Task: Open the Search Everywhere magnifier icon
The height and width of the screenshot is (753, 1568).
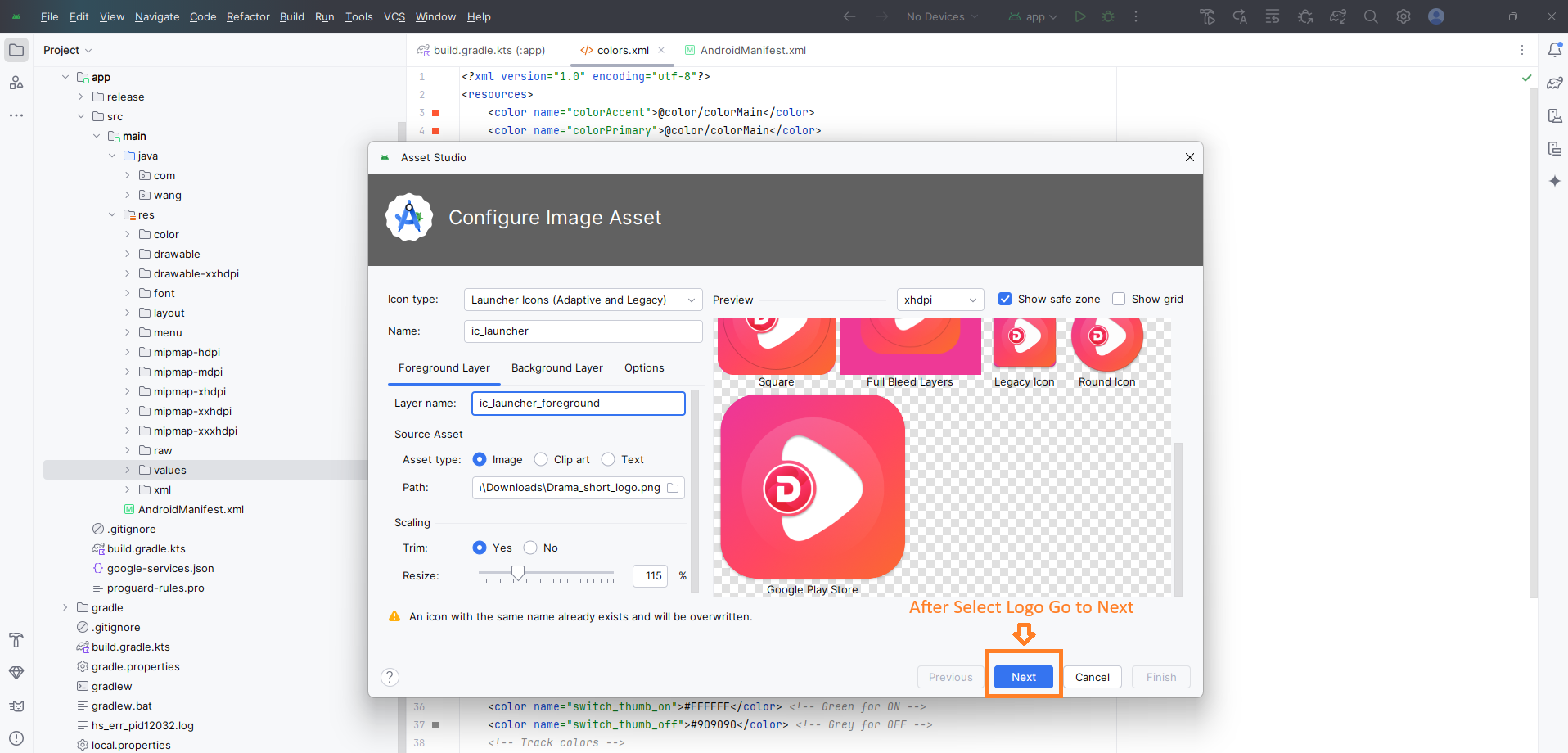Action: (1371, 16)
